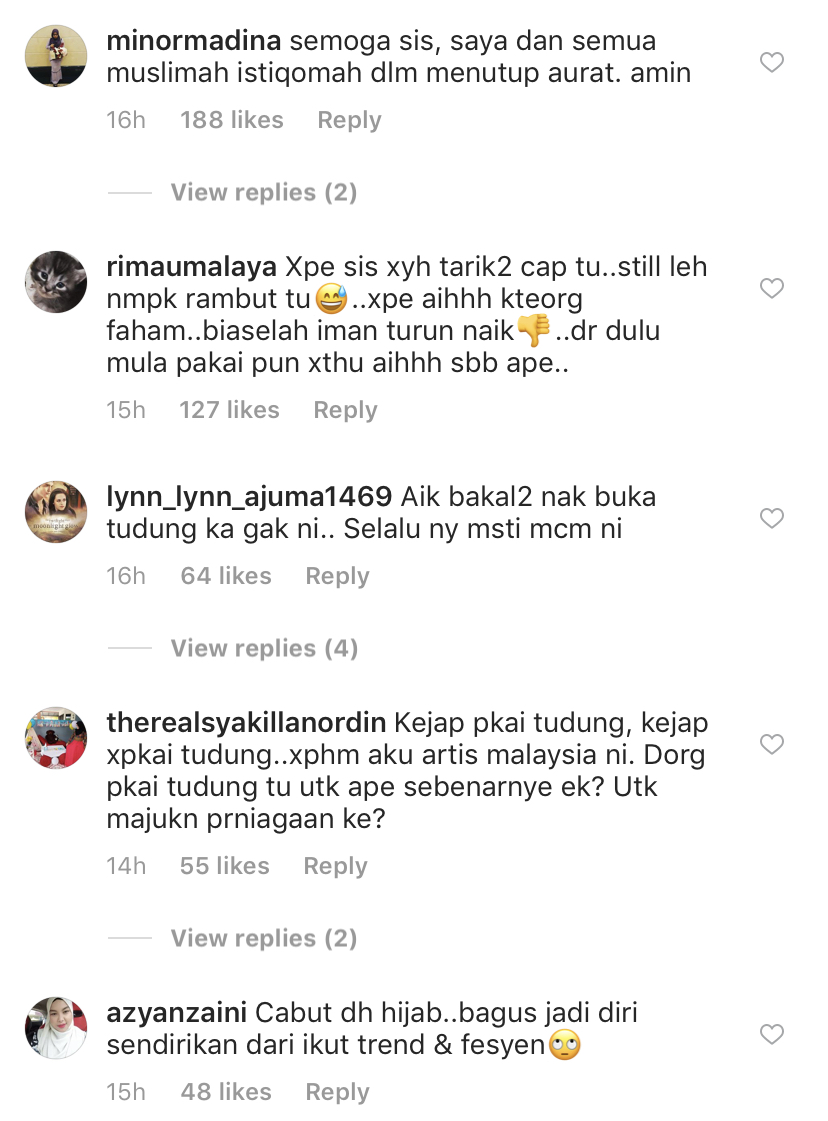
Task: Tap the heart icon on rimaumalaya's comment
Action: click(x=772, y=288)
